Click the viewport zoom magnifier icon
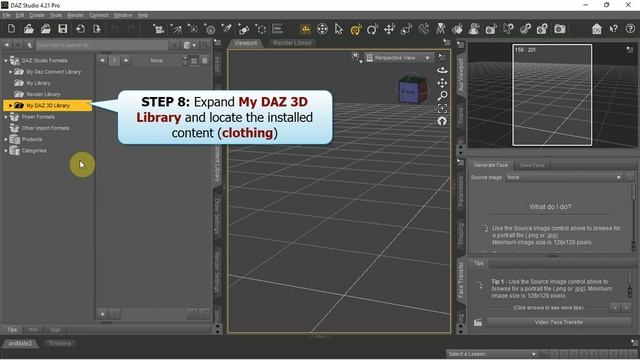This screenshot has height=360, width=640. coord(442,96)
